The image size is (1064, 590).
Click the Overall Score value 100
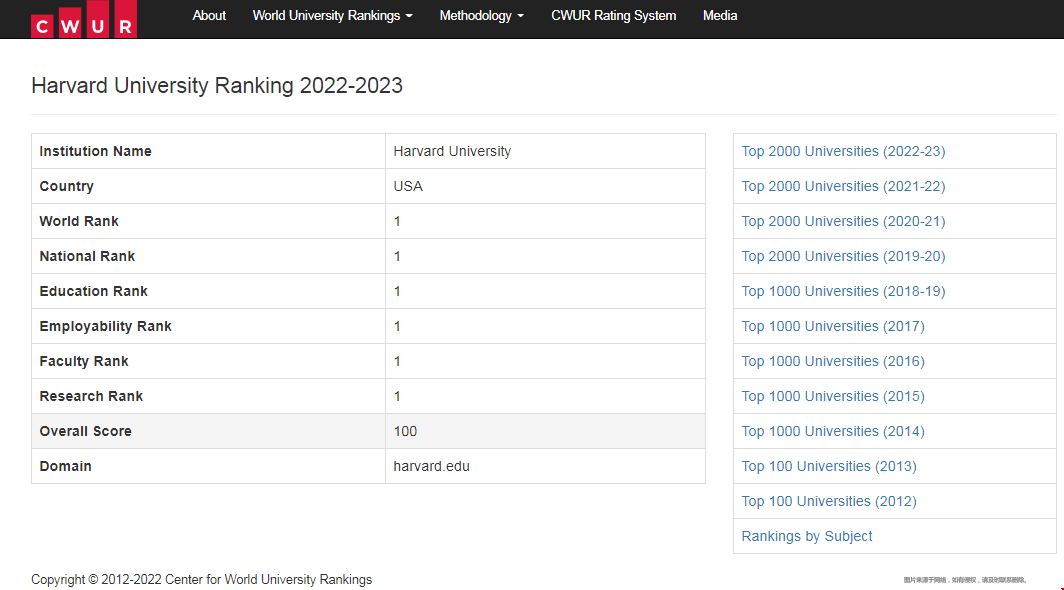click(x=405, y=431)
